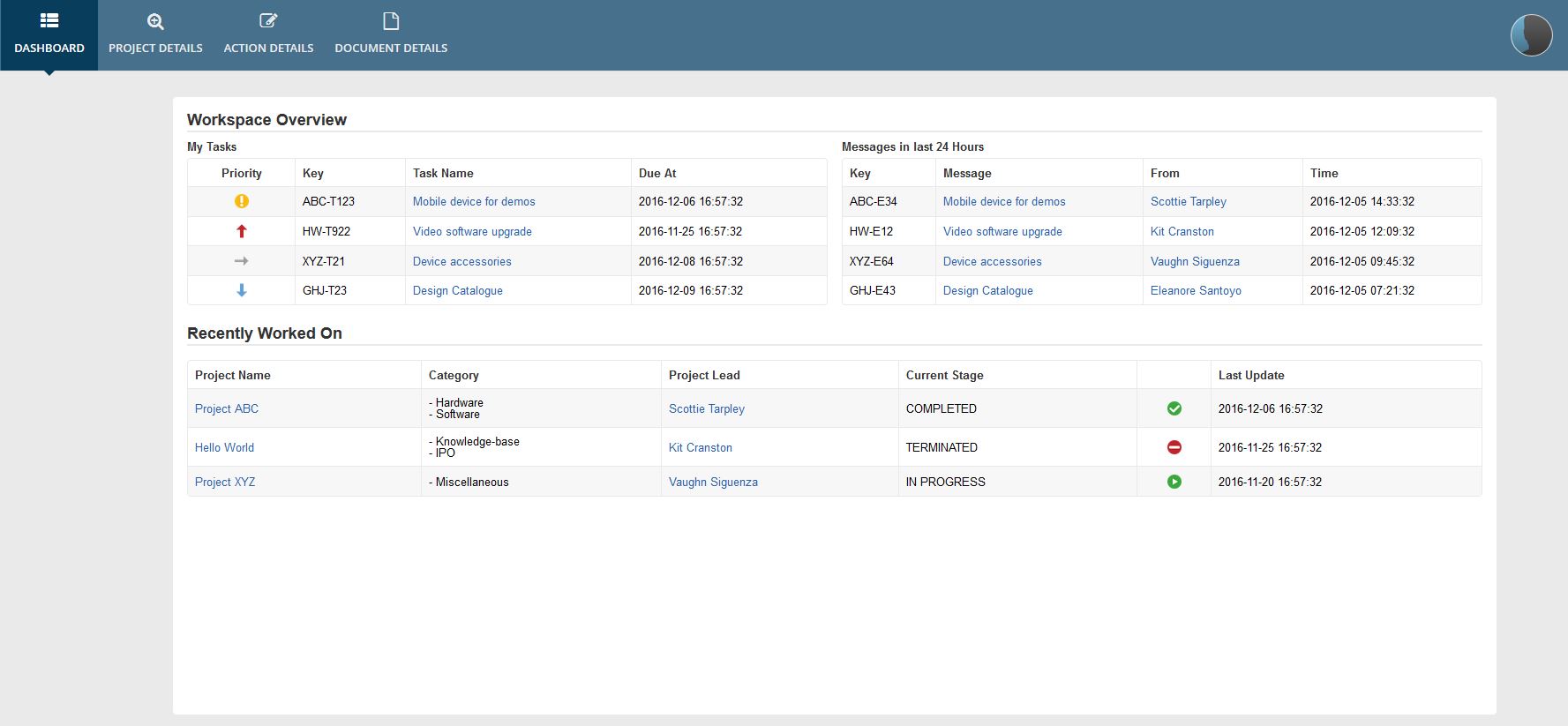Click the Recently Worked On heading
This screenshot has height=726, width=1568.
265,333
